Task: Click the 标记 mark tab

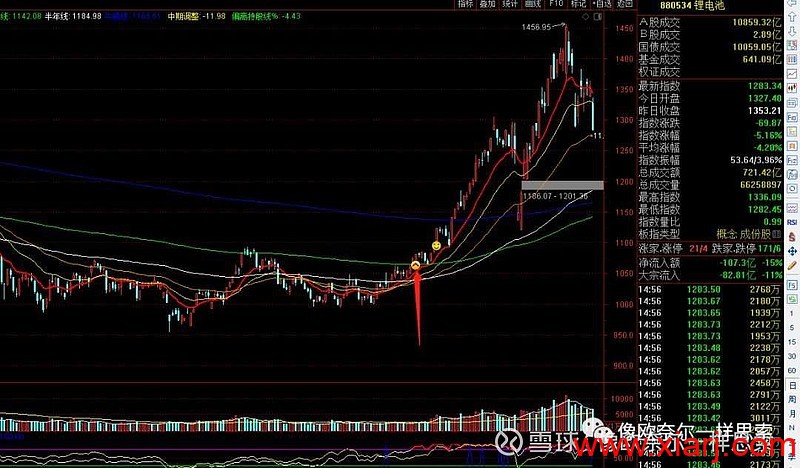Action: pos(579,4)
